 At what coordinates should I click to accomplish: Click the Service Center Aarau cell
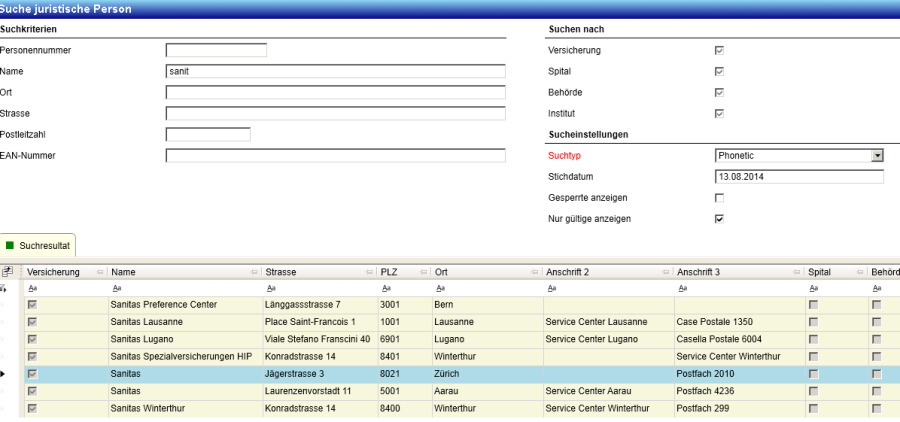pyautogui.click(x=608, y=392)
